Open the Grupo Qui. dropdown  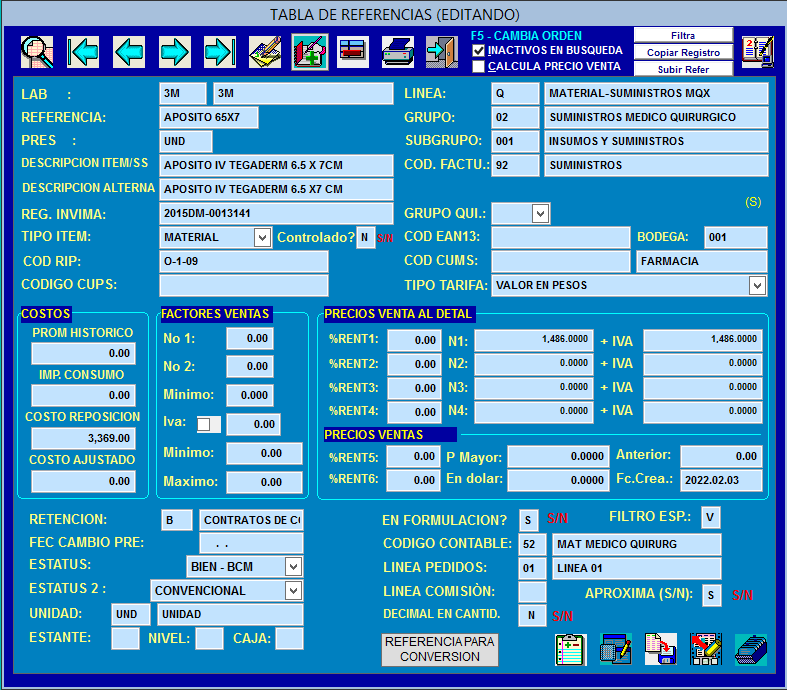[540, 214]
